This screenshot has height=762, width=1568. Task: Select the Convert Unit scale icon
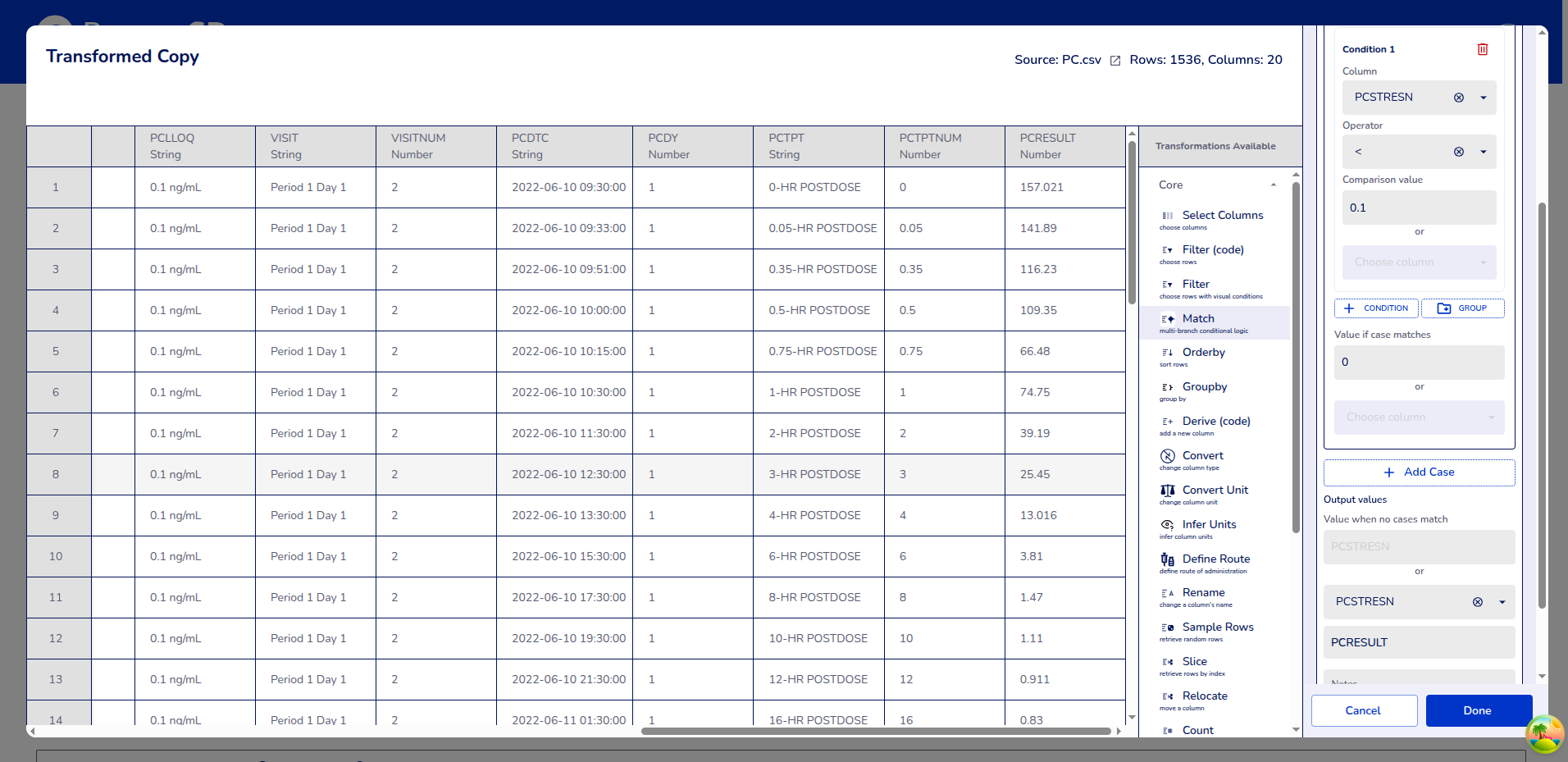tap(1167, 491)
